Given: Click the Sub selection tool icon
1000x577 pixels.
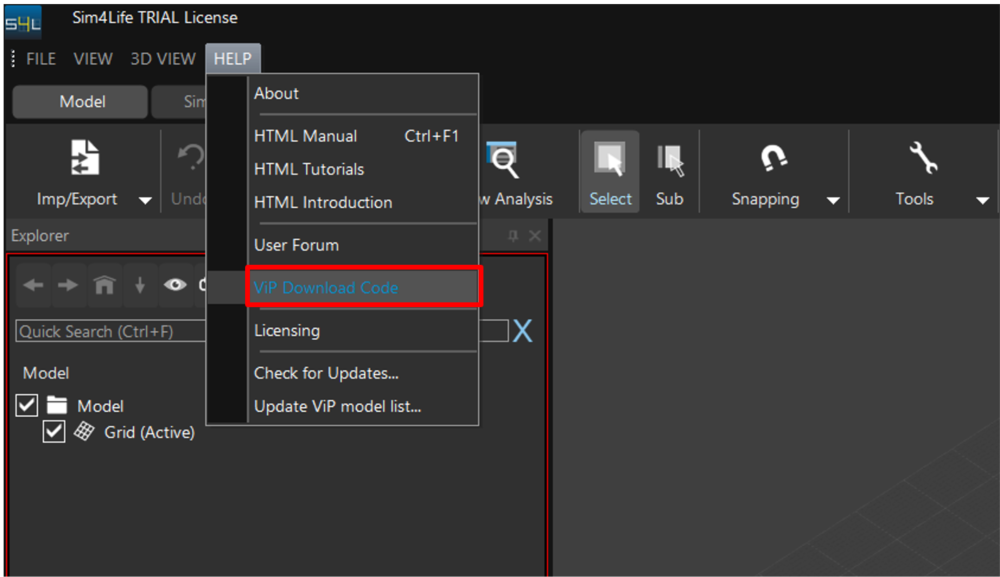Looking at the screenshot, I should click(x=669, y=160).
